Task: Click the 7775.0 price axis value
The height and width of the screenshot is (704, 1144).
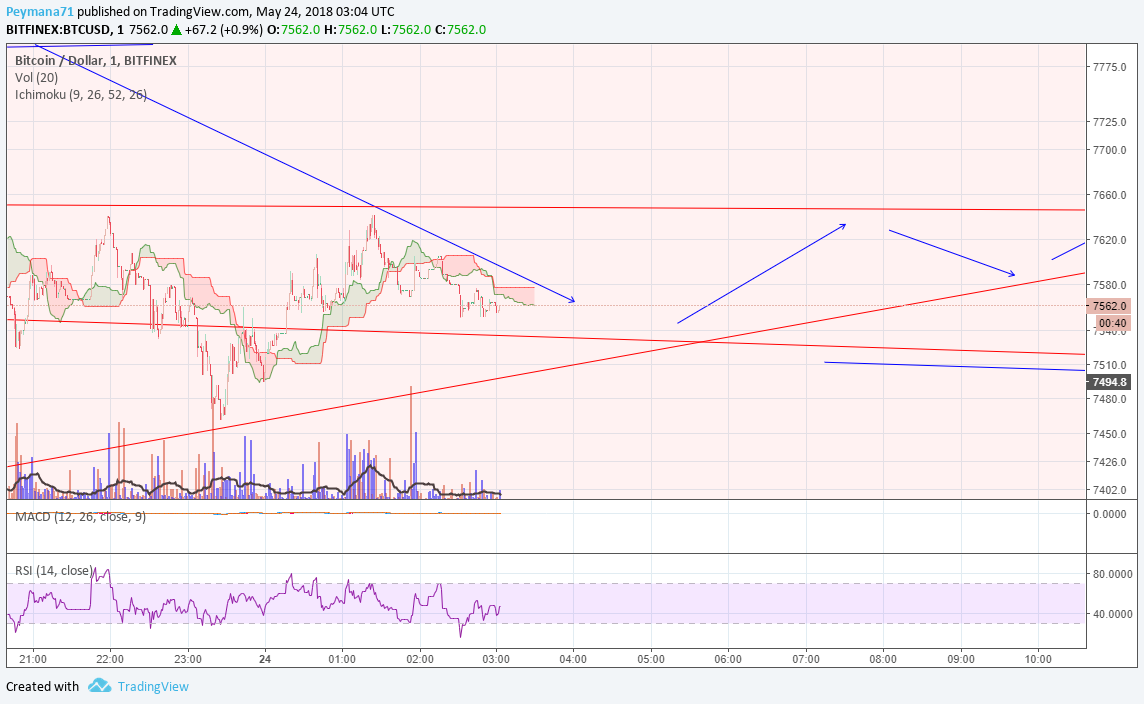Action: pyautogui.click(x=1109, y=67)
